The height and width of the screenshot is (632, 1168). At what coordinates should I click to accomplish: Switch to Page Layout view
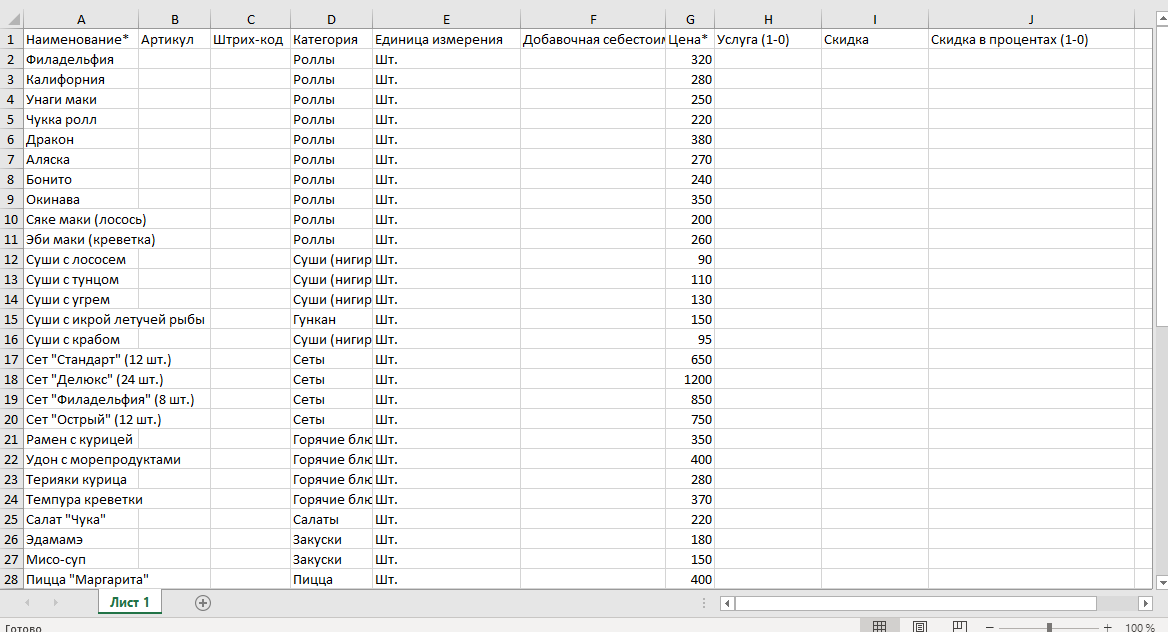tap(920, 627)
